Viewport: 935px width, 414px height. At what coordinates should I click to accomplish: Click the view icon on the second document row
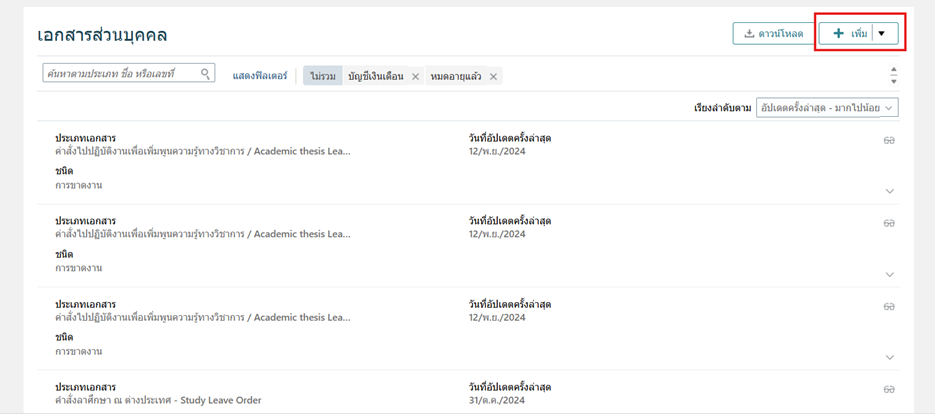tap(888, 223)
